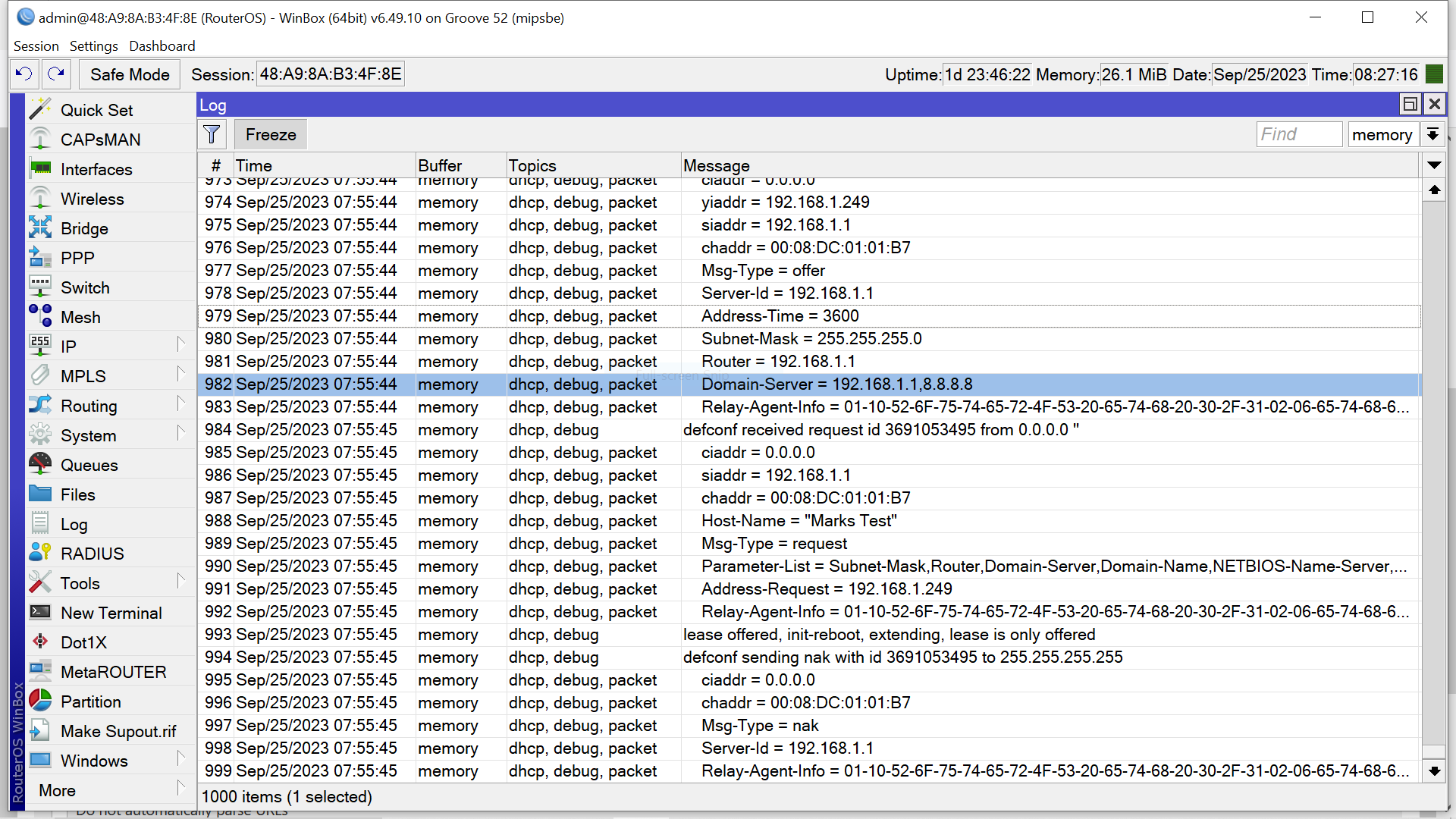Expand the MPLS submenu arrow
The height and width of the screenshot is (819, 1456).
pos(180,374)
